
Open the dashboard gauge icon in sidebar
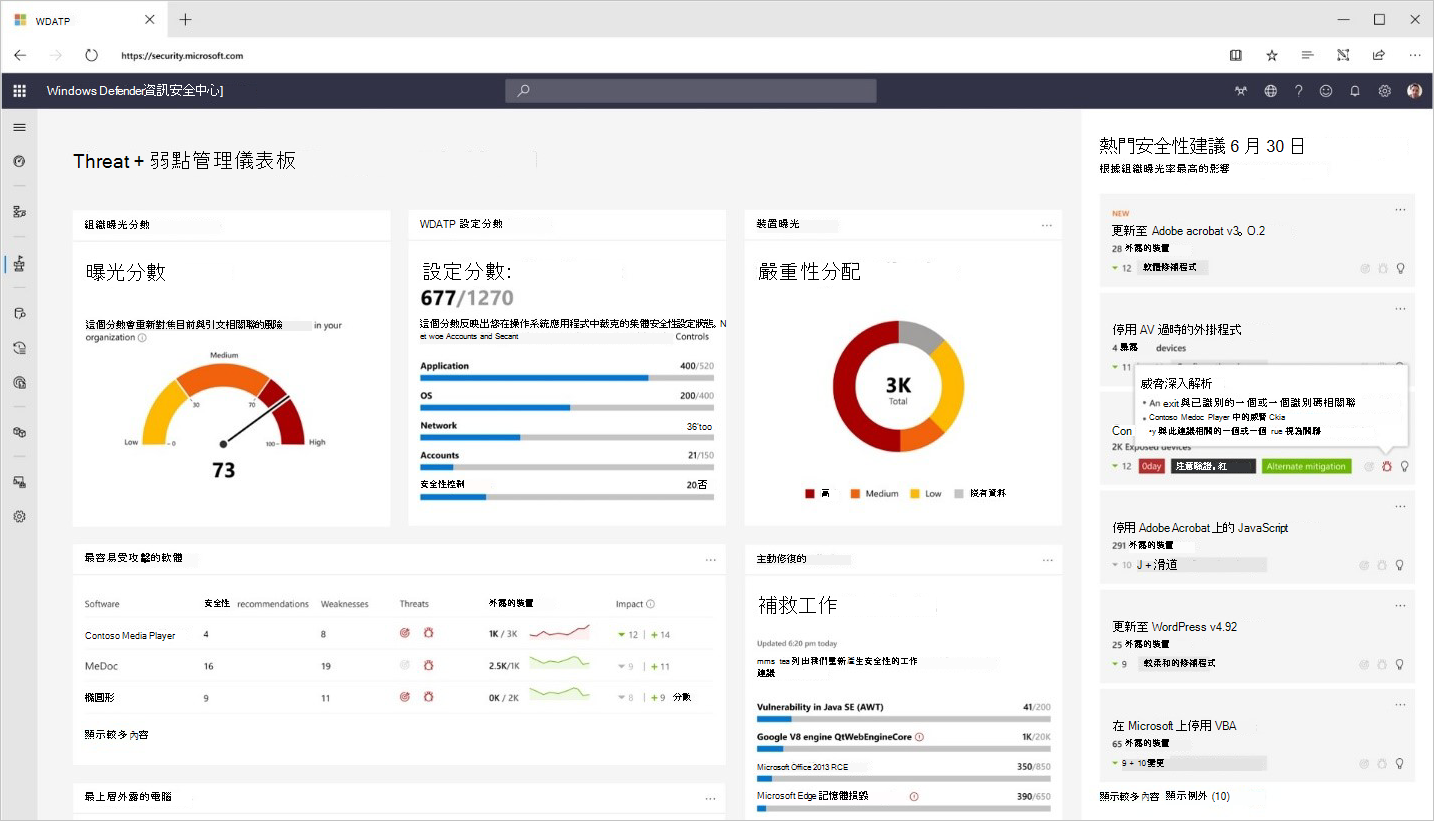(x=19, y=161)
